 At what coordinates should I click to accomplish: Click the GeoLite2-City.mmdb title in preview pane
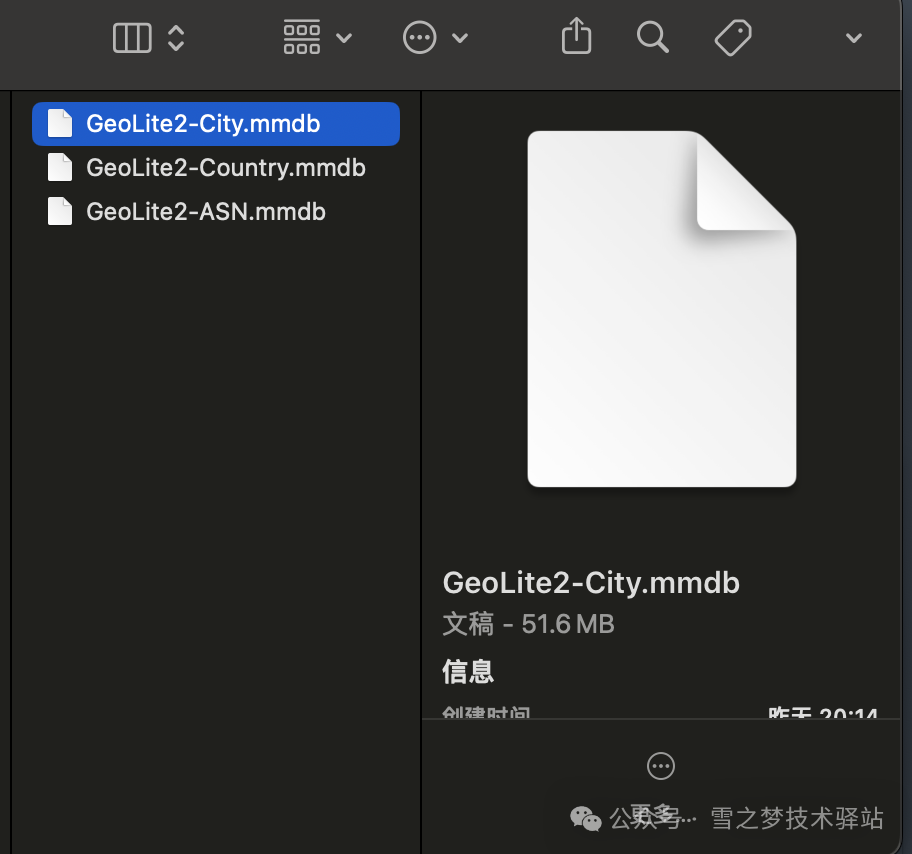(x=591, y=583)
